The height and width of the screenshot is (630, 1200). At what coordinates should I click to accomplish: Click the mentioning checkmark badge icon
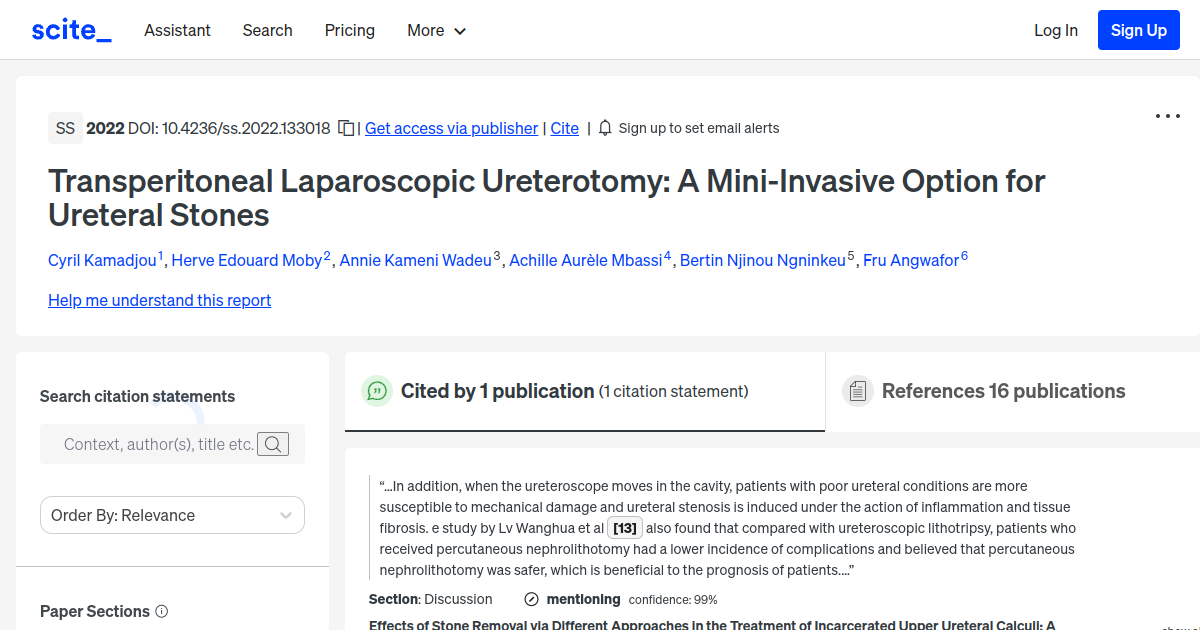(530, 599)
